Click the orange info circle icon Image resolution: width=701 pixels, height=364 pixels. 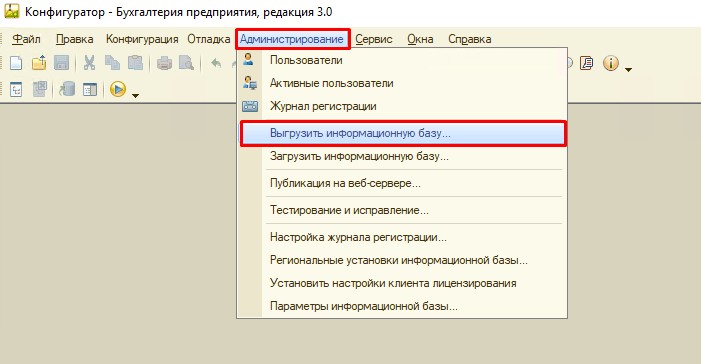coord(611,63)
